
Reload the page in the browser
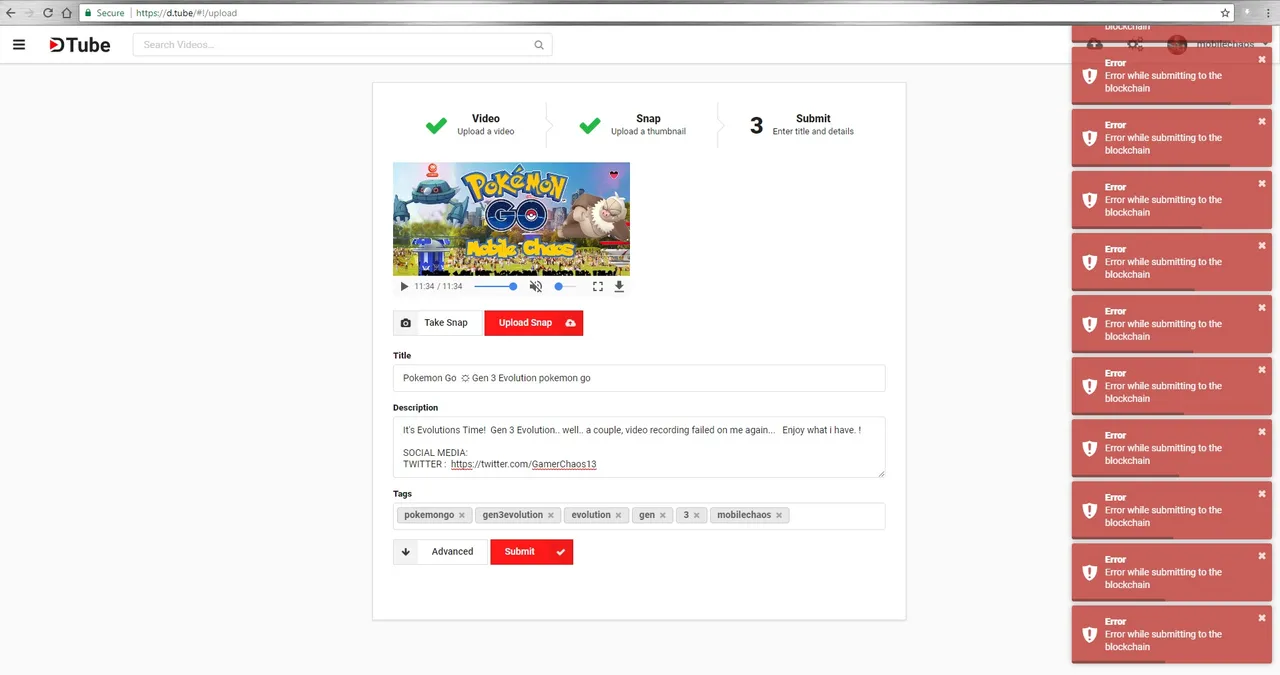[x=47, y=13]
